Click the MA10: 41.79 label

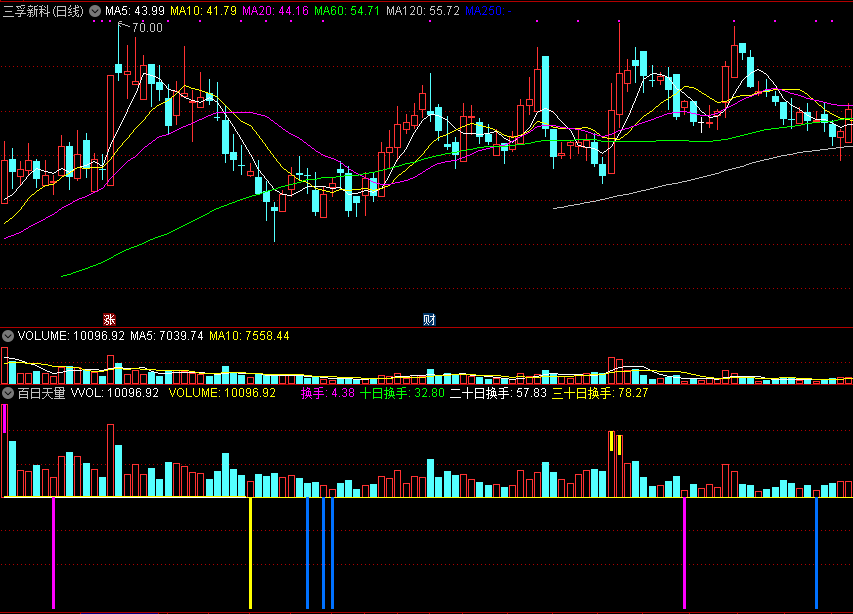click(203, 11)
